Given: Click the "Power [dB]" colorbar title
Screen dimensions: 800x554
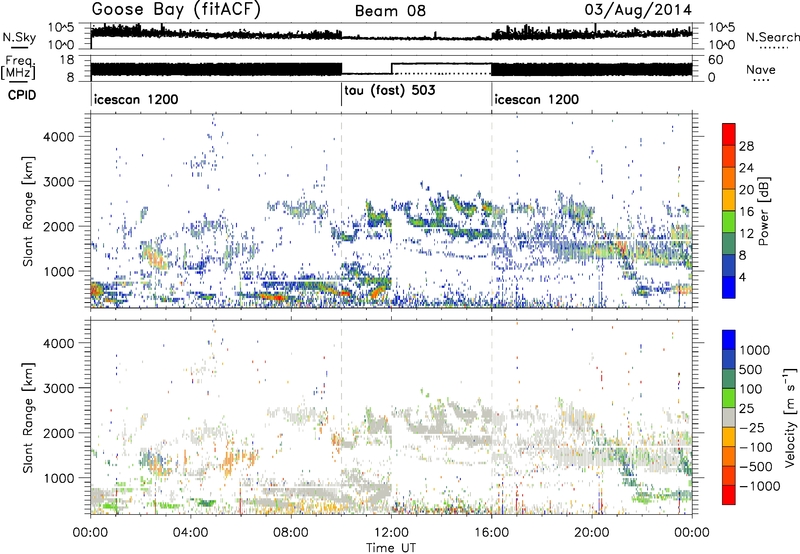Looking at the screenshot, I should click(763, 211).
